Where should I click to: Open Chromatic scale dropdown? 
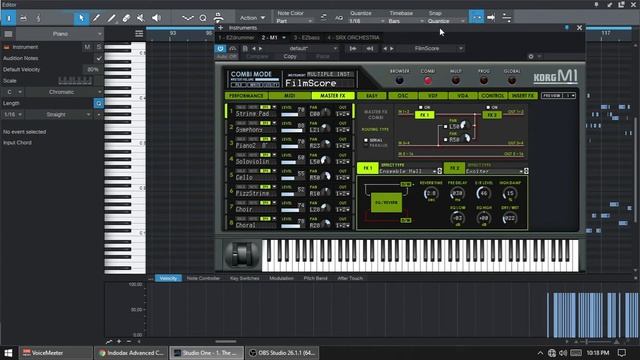click(64, 92)
